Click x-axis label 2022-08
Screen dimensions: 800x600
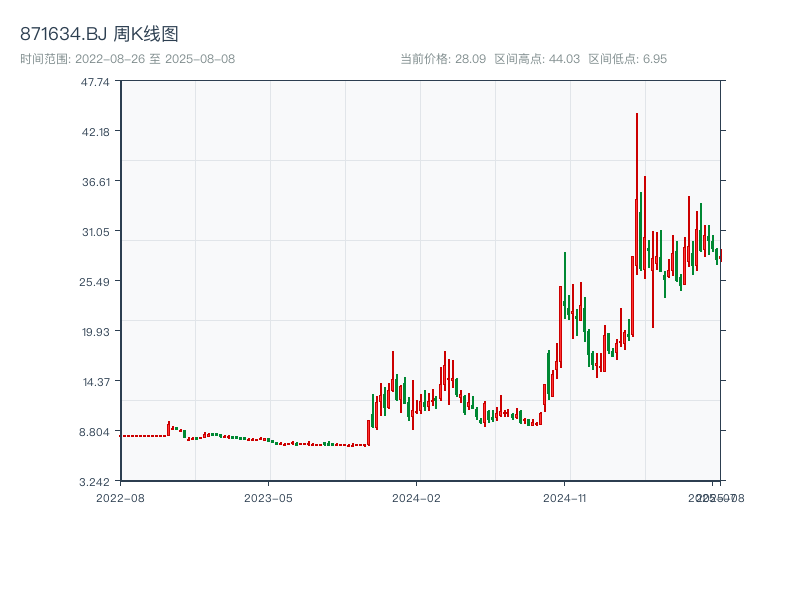pos(120,498)
